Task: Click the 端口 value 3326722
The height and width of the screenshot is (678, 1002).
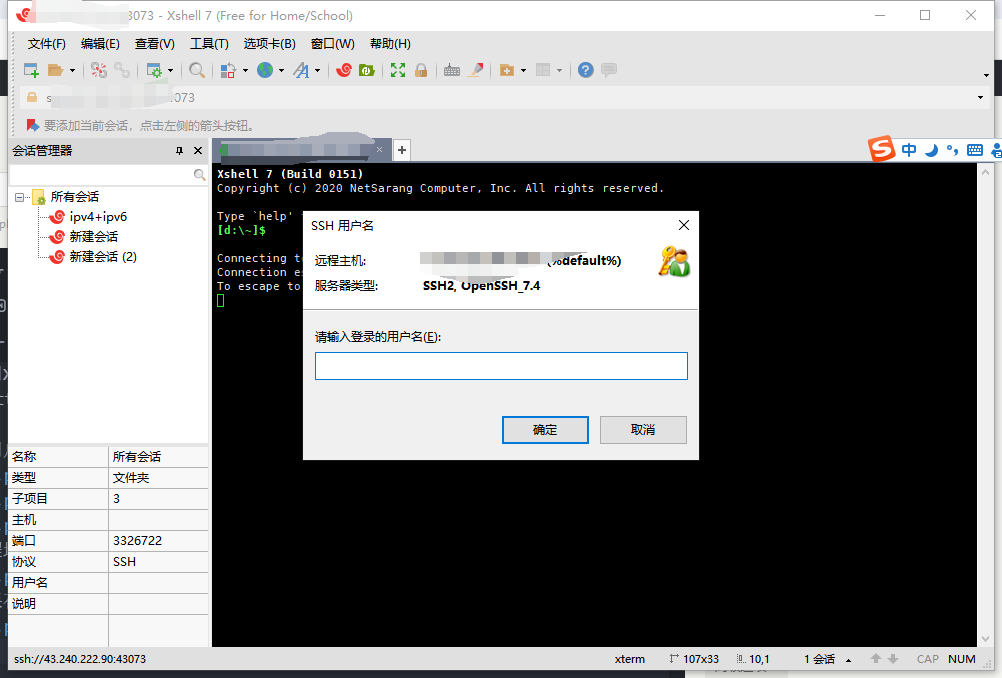Action: pyautogui.click(x=137, y=541)
